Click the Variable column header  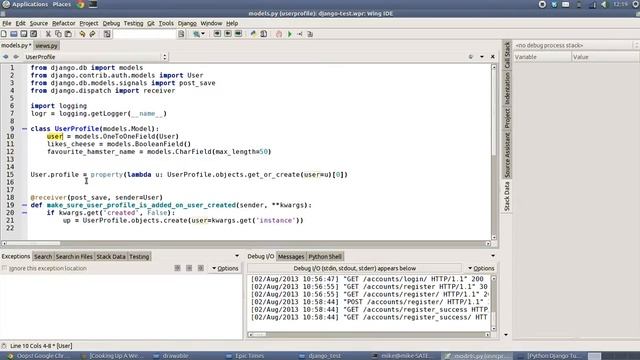pos(542,57)
